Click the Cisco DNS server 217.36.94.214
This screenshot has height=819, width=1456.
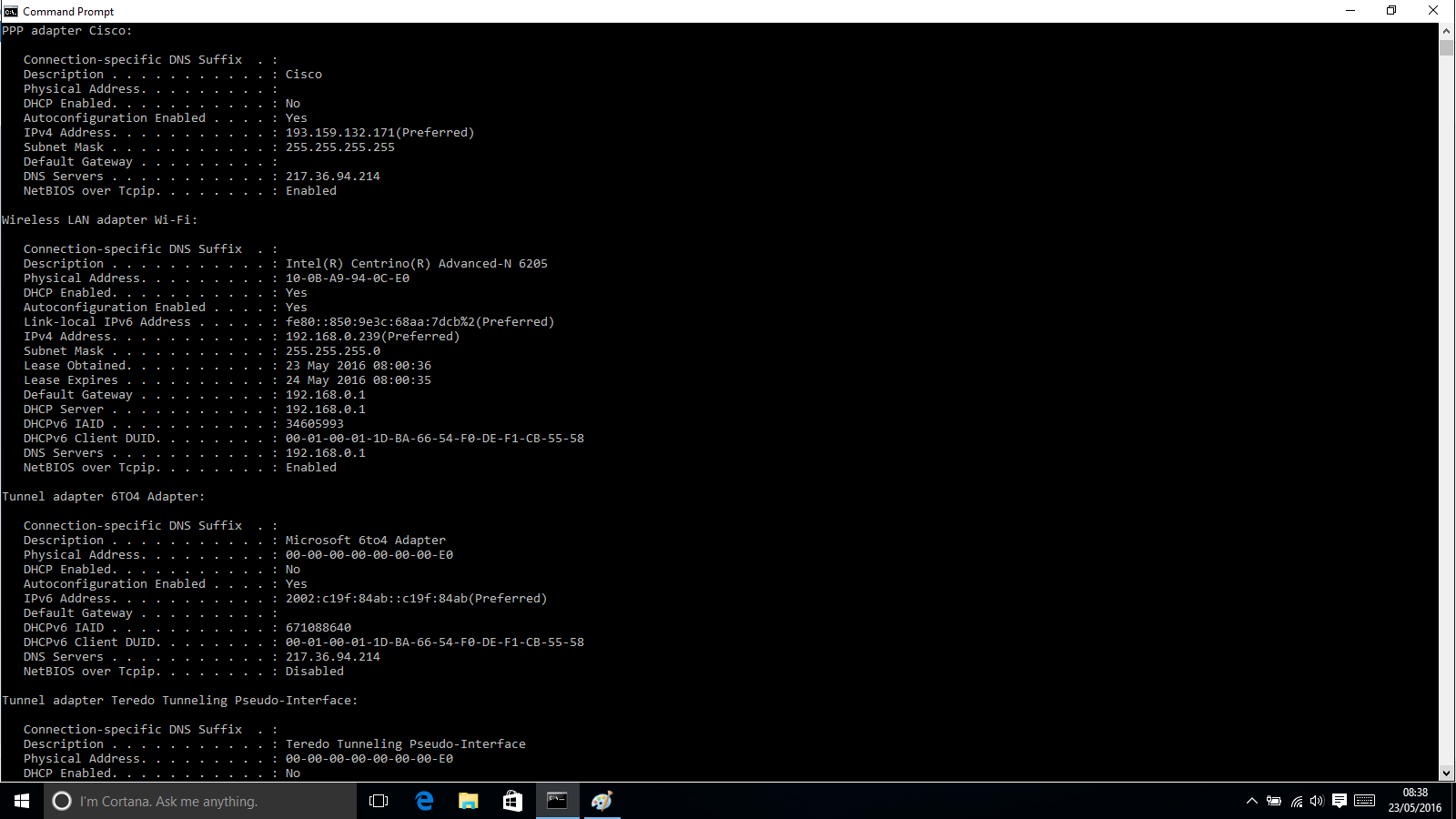point(333,177)
